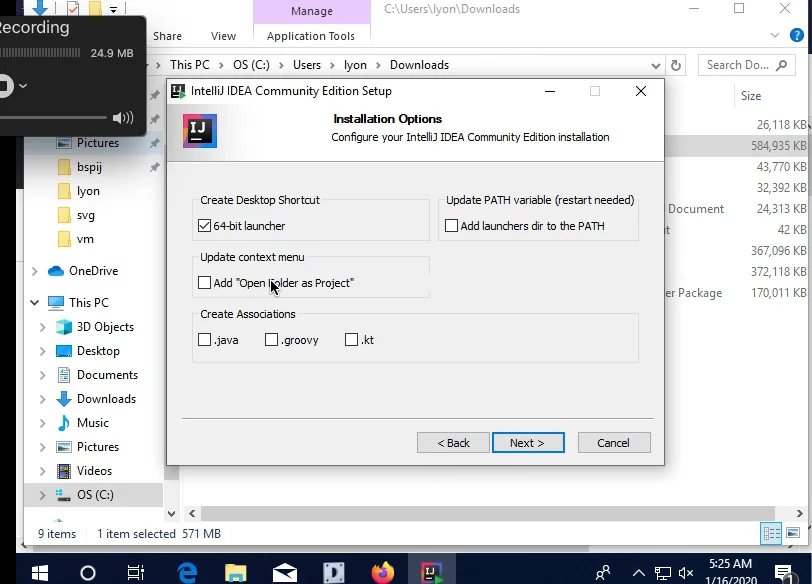Click Downloads in the address breadcrumb

(x=419, y=65)
